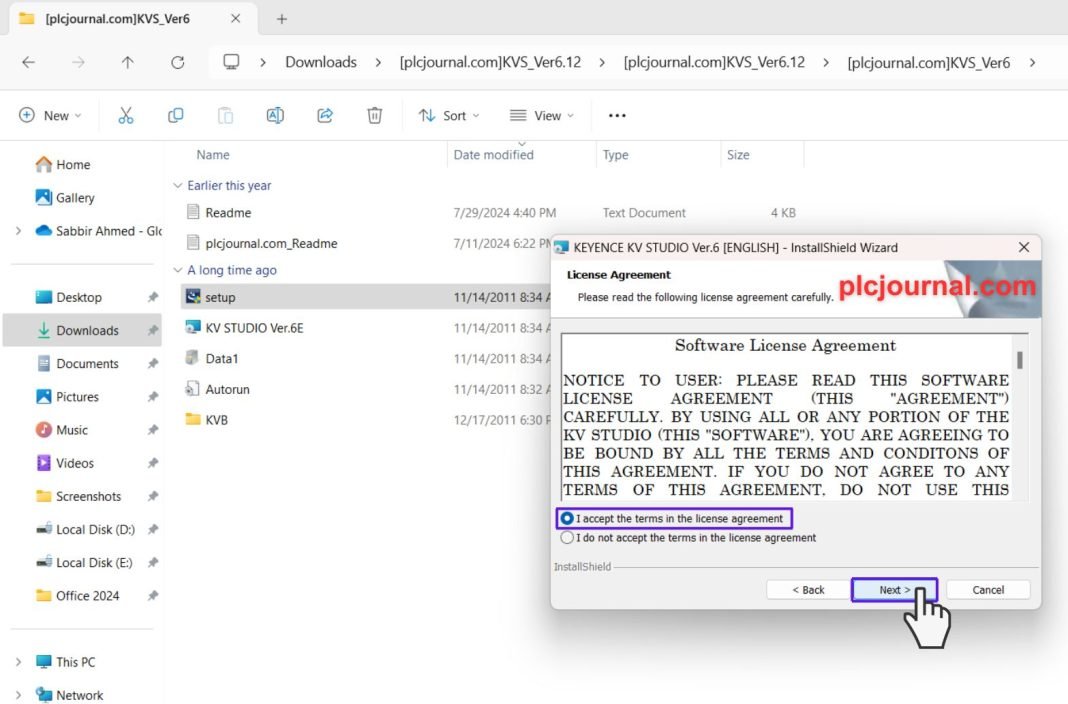Select I do not accept the terms option
This screenshot has width=1068, height=704.
[568, 538]
